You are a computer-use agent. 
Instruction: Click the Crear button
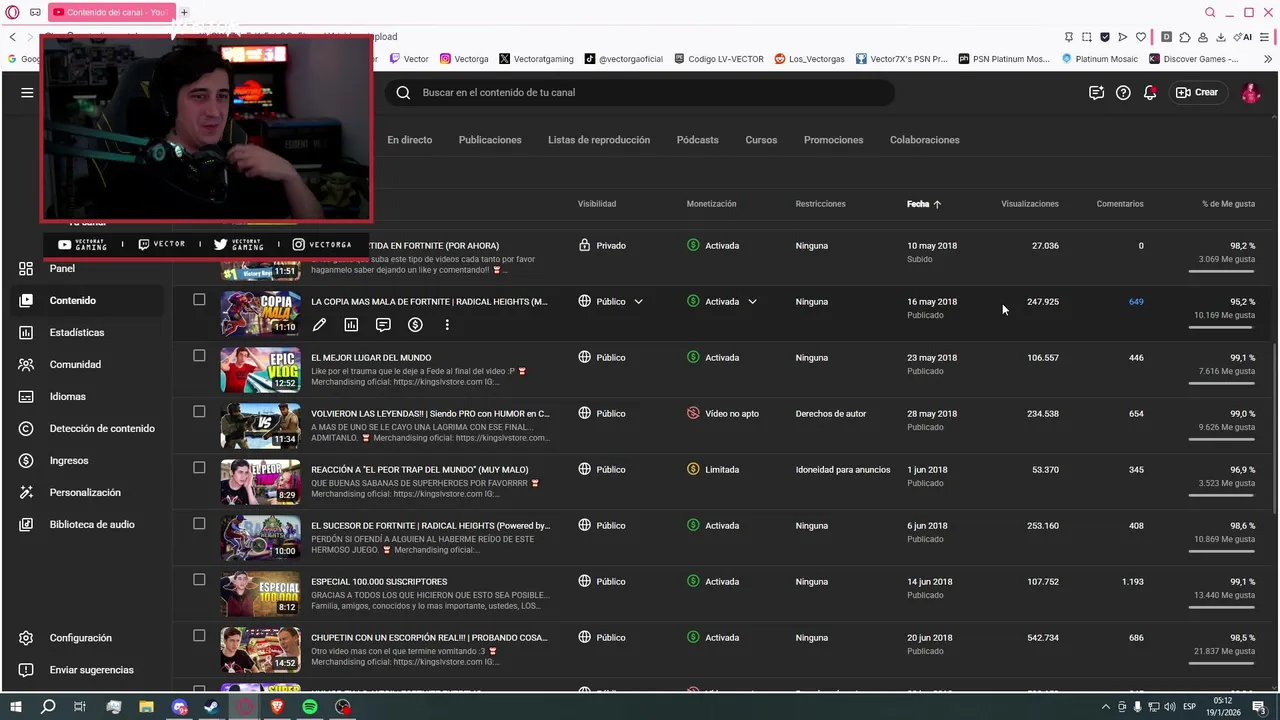click(x=1197, y=92)
